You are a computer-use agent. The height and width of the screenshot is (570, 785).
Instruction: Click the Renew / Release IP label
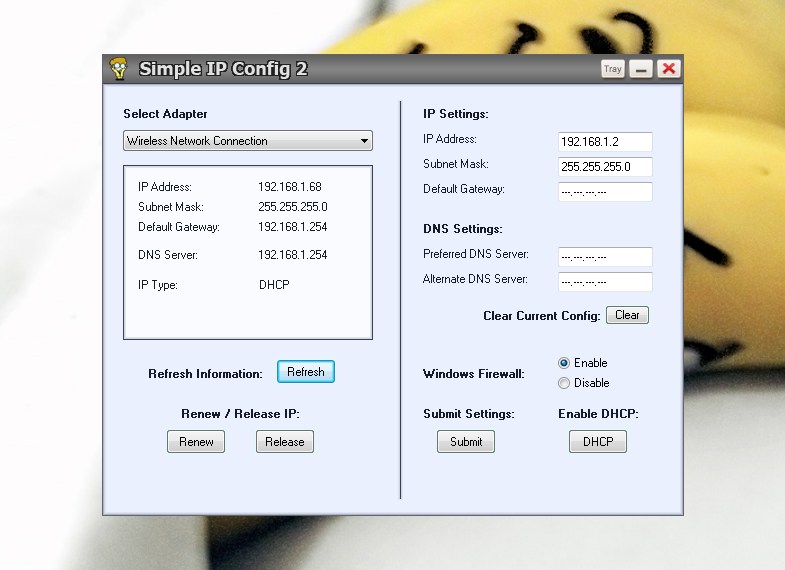pos(240,414)
